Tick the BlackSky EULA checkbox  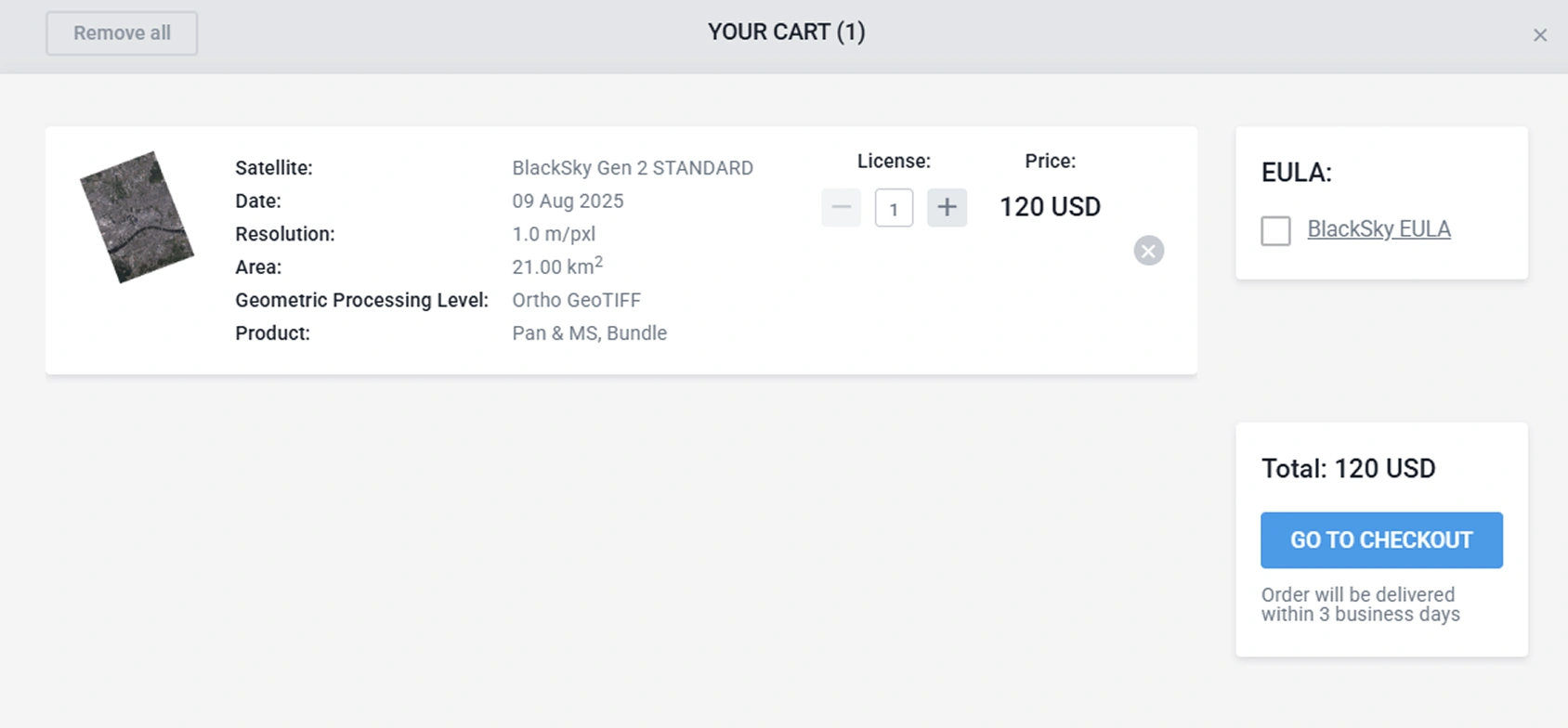[x=1275, y=230]
